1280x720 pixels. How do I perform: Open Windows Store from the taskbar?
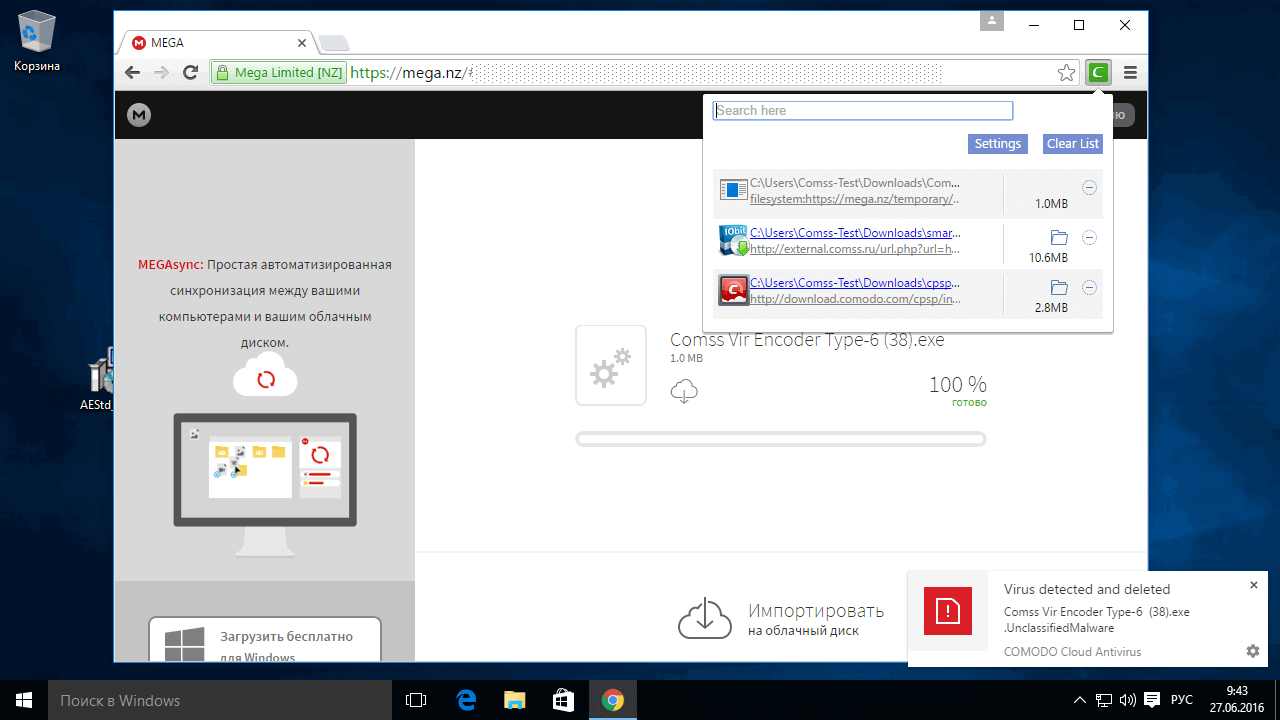(x=563, y=700)
